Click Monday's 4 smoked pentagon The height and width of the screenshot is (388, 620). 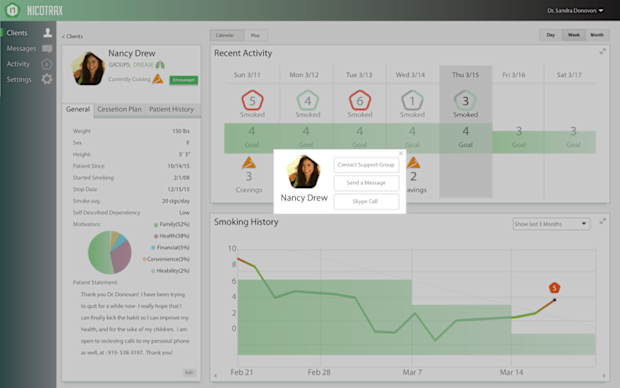click(308, 101)
